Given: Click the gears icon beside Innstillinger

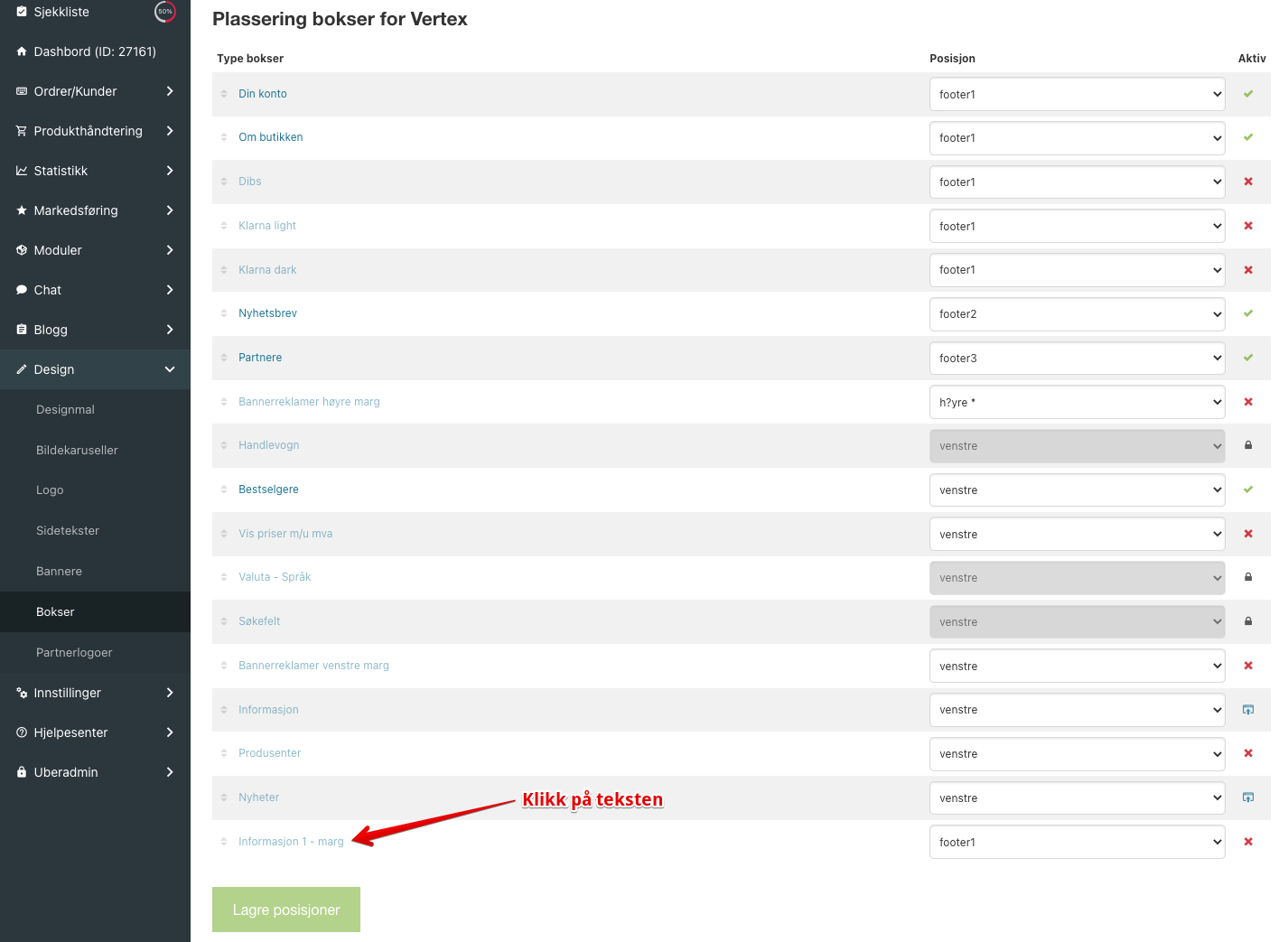Looking at the screenshot, I should click(x=22, y=693).
